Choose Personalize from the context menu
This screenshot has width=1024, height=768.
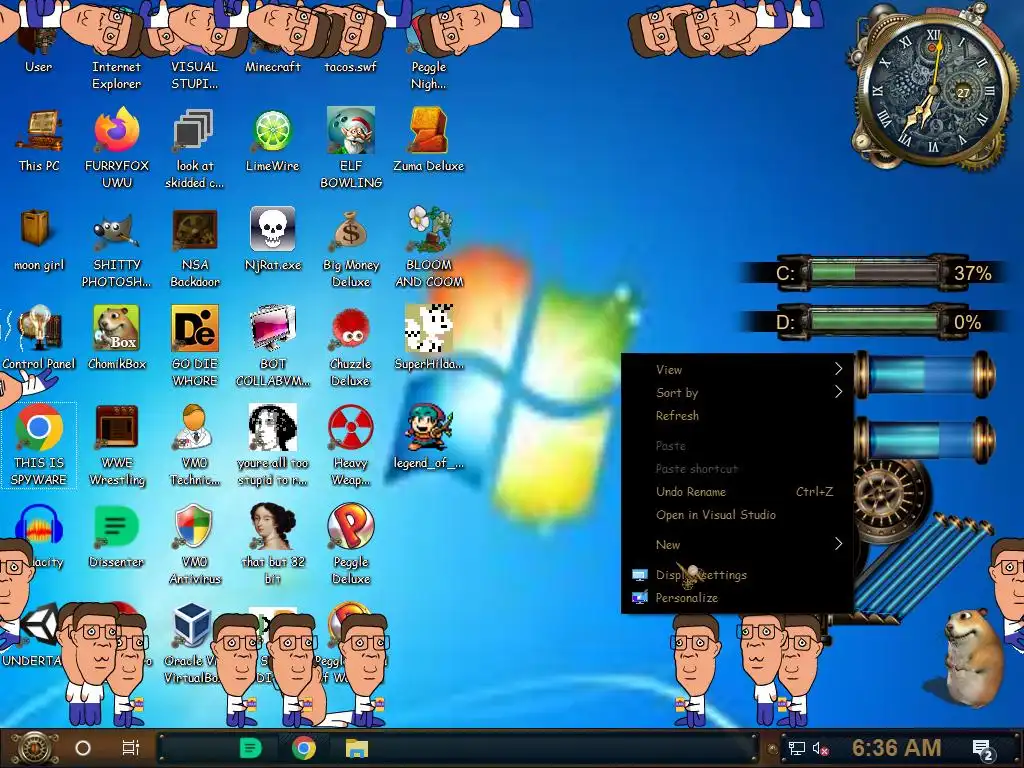737,598
